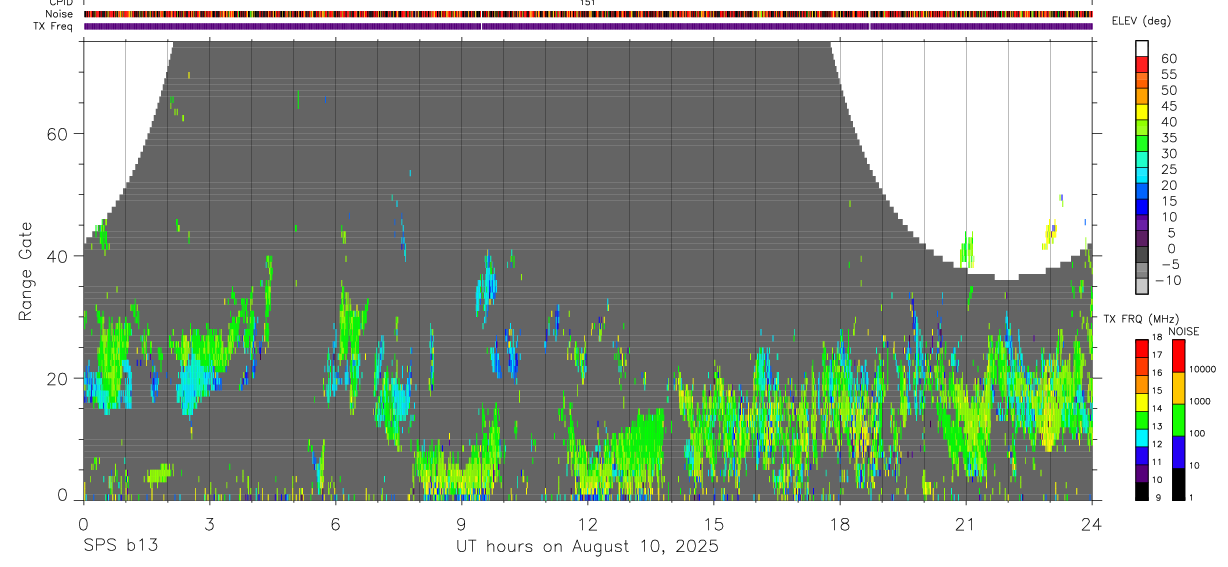Click the purple TX FRQ segment between 10 and 11
Image resolution: width=1228 pixels, height=567 pixels.
coord(1142,473)
